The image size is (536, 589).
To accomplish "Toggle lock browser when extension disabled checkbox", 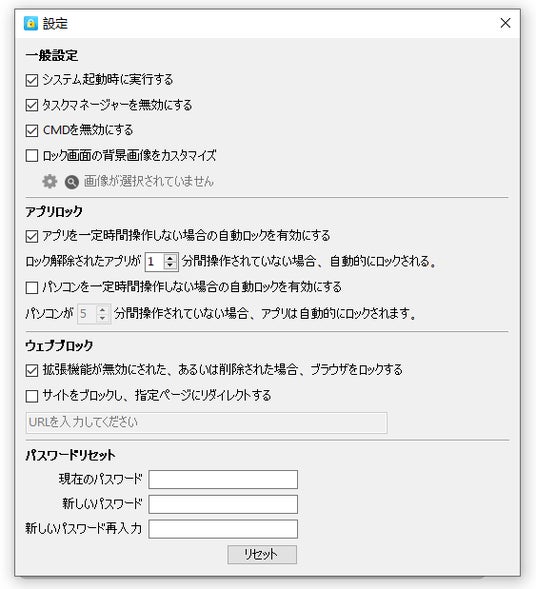I will [x=32, y=370].
